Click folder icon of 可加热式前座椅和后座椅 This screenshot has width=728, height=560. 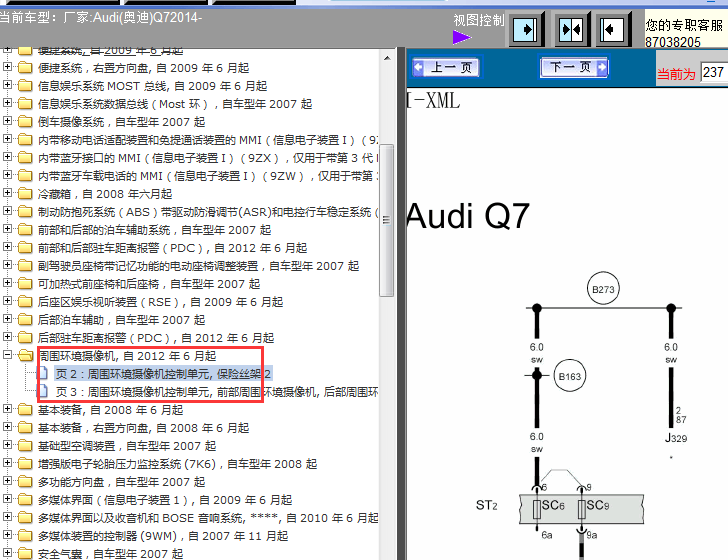25,284
